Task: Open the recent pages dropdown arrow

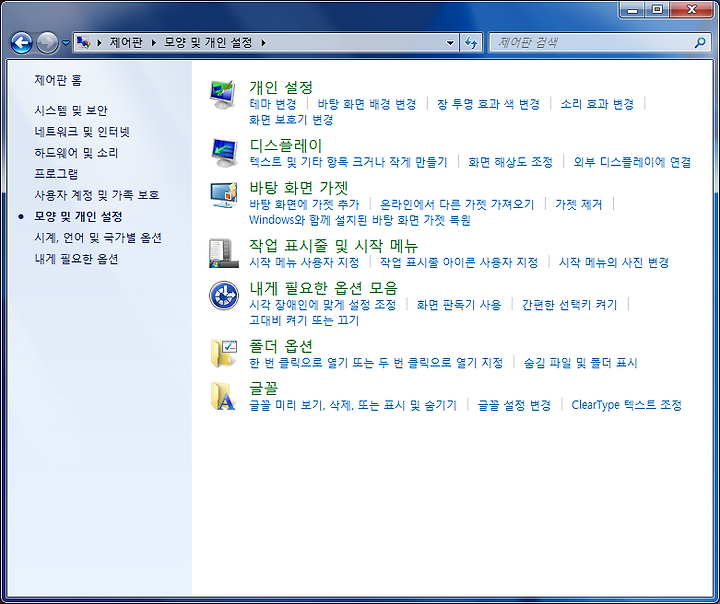Action: click(x=66, y=43)
